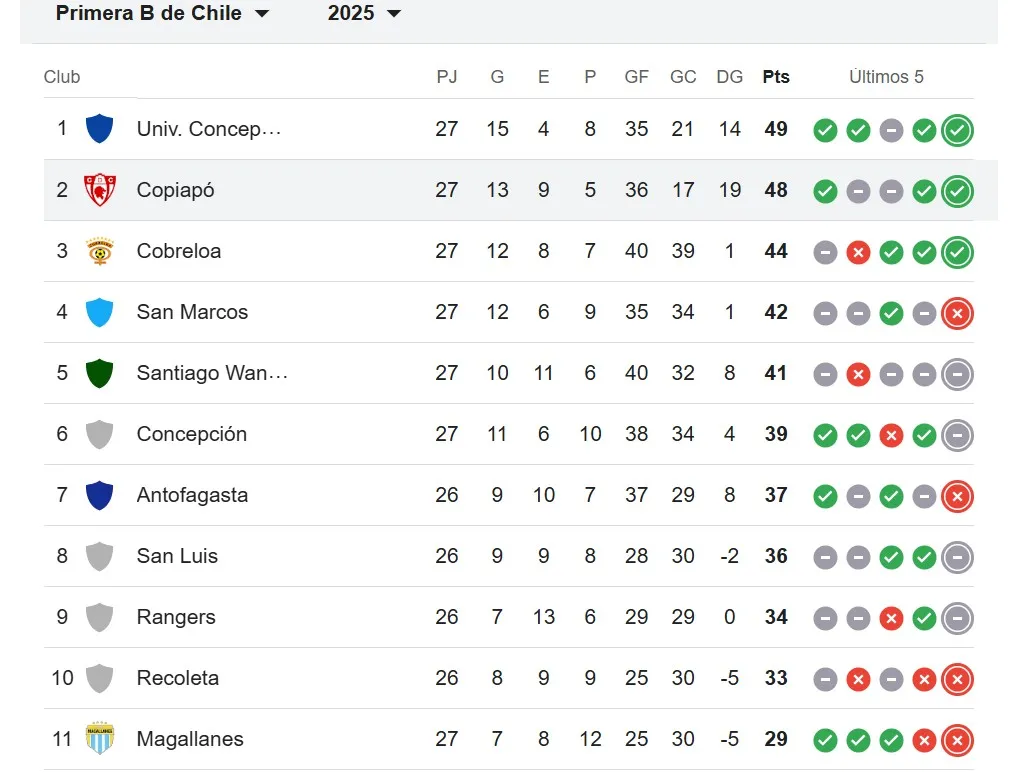Viewport: 1012px width, 773px height.
Task: Click Santiago Wanderers' green shield icon
Action: point(99,373)
